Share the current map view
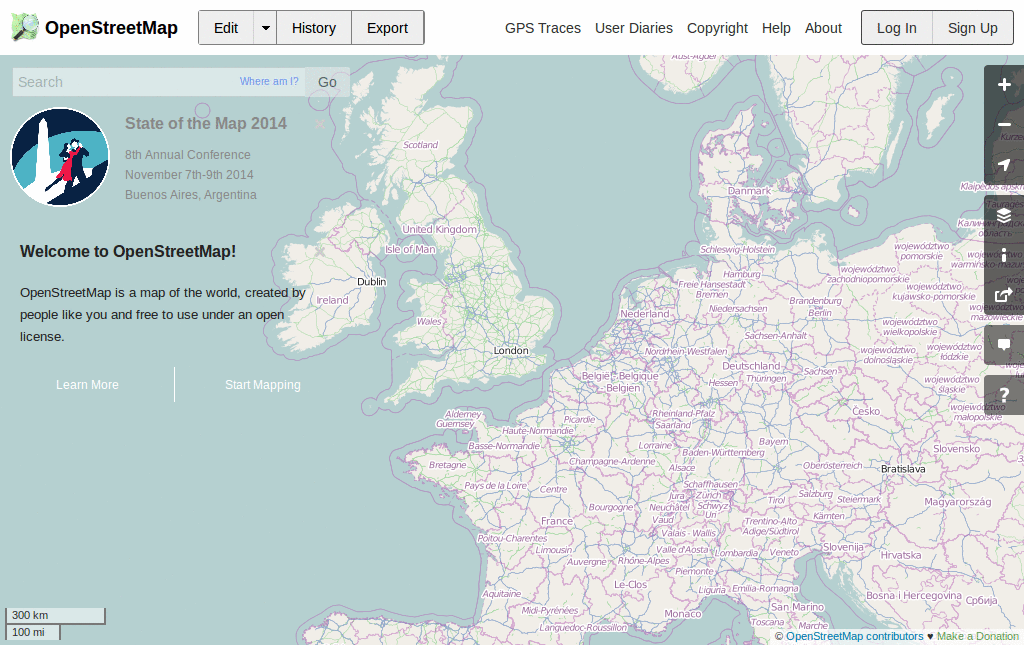The width and height of the screenshot is (1024, 645). 1004,295
